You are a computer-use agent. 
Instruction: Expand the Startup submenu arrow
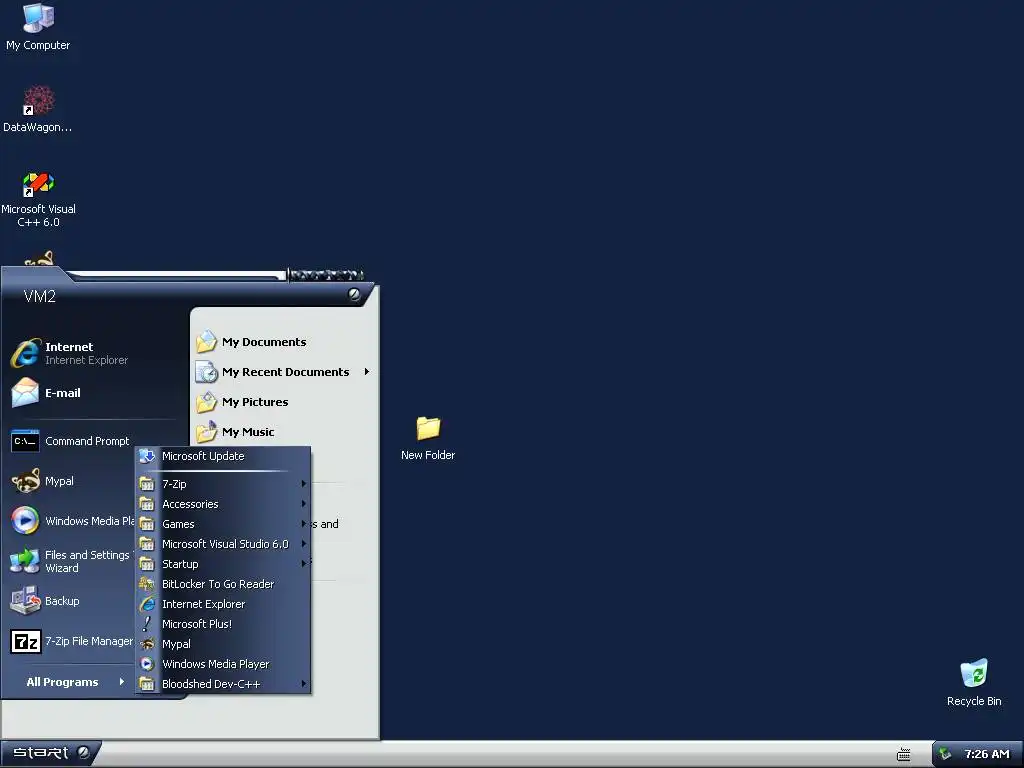[x=304, y=564]
